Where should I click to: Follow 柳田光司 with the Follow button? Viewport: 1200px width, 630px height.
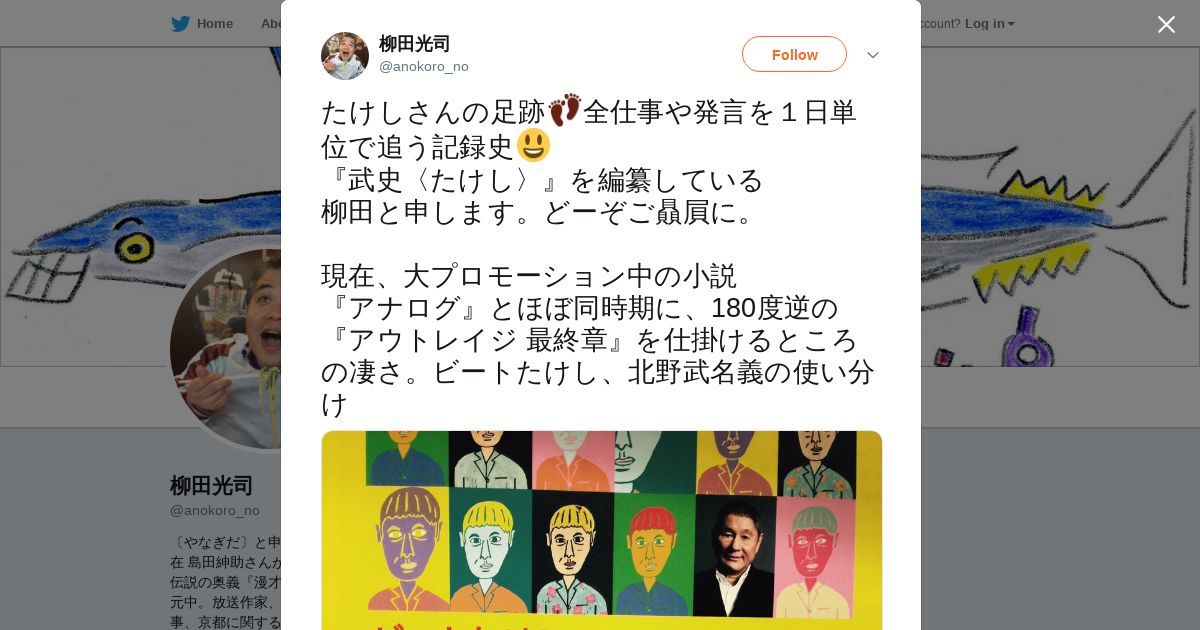pyautogui.click(x=794, y=54)
